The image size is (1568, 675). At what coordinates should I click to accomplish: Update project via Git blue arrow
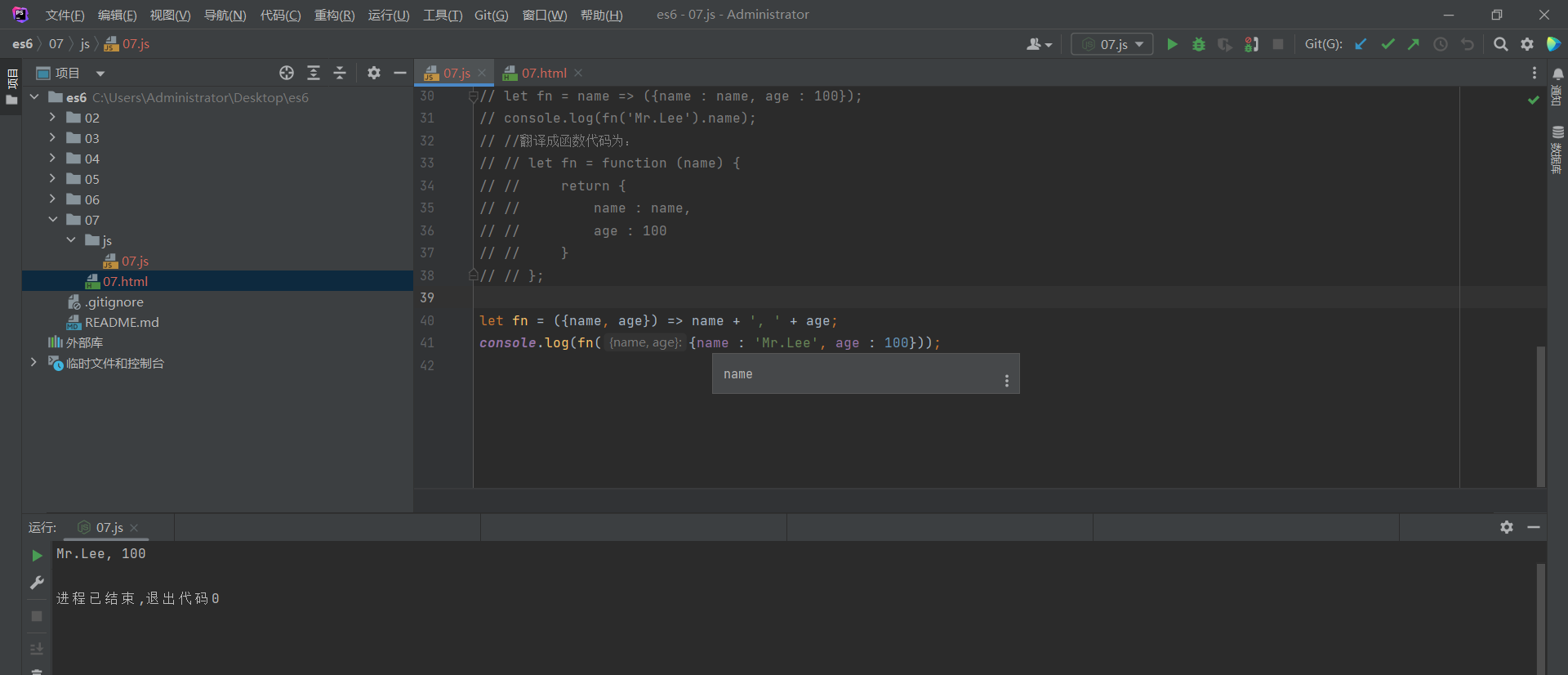(1361, 44)
